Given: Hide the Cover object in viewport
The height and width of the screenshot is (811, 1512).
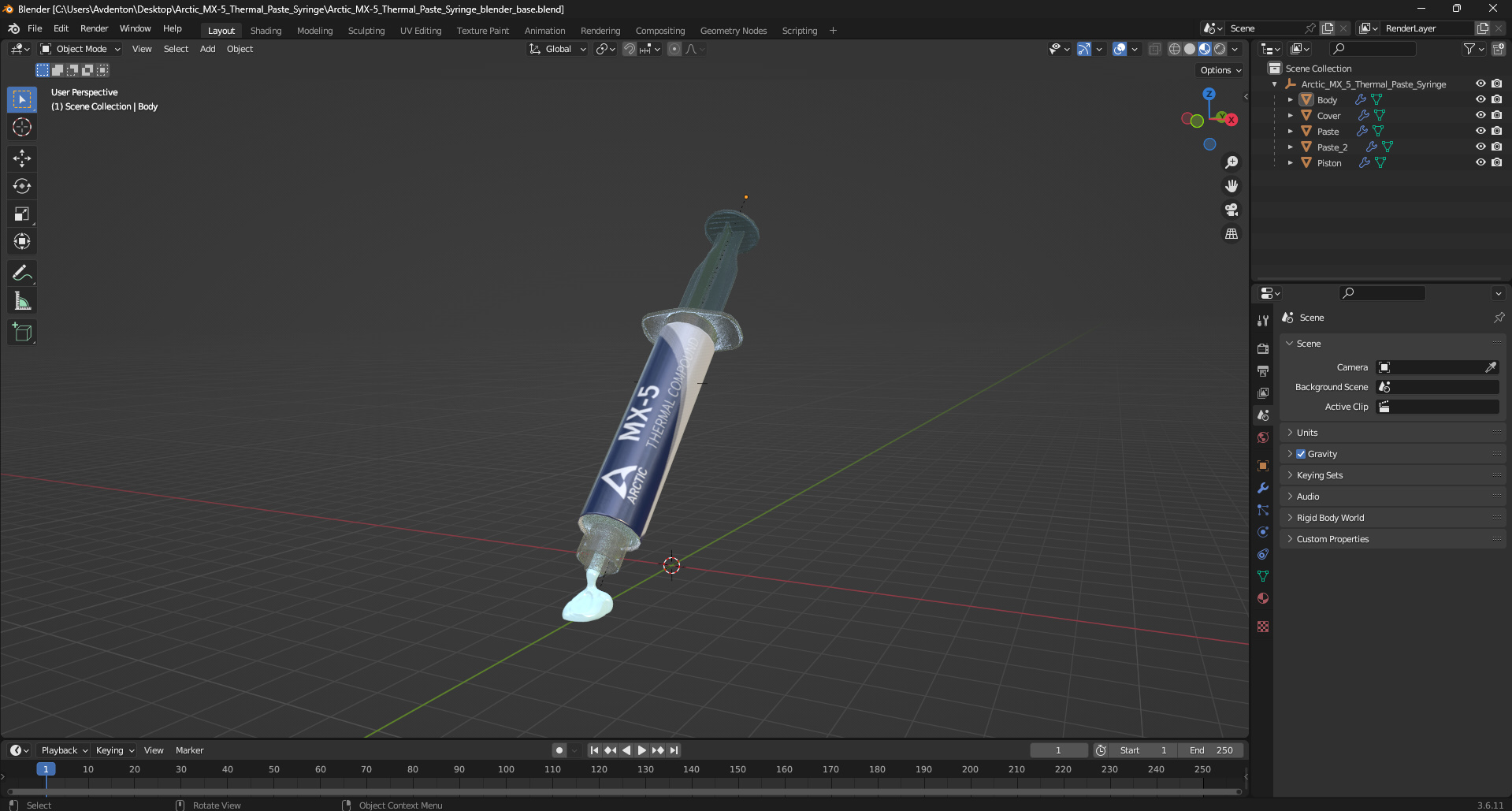Looking at the screenshot, I should pyautogui.click(x=1480, y=115).
